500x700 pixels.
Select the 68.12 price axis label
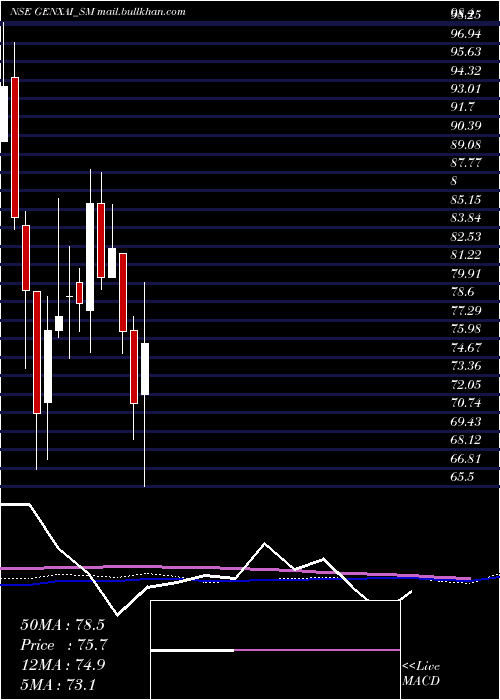[x=465, y=440]
